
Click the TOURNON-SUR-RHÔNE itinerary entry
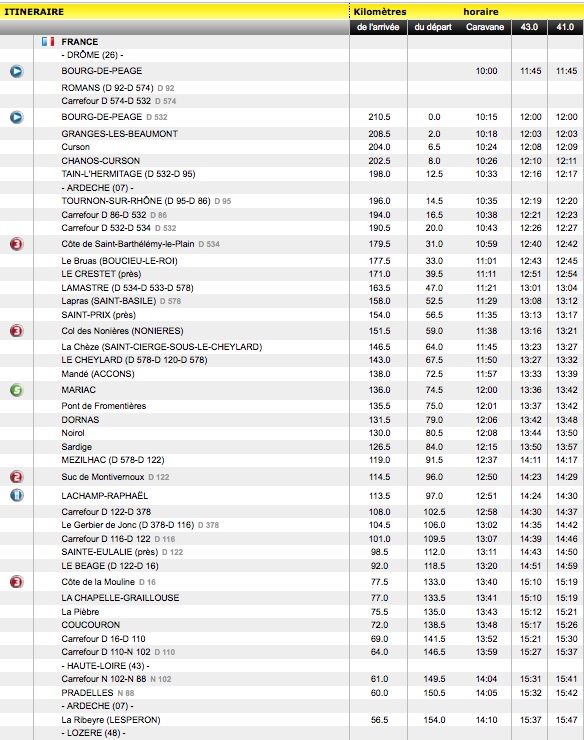pos(136,201)
